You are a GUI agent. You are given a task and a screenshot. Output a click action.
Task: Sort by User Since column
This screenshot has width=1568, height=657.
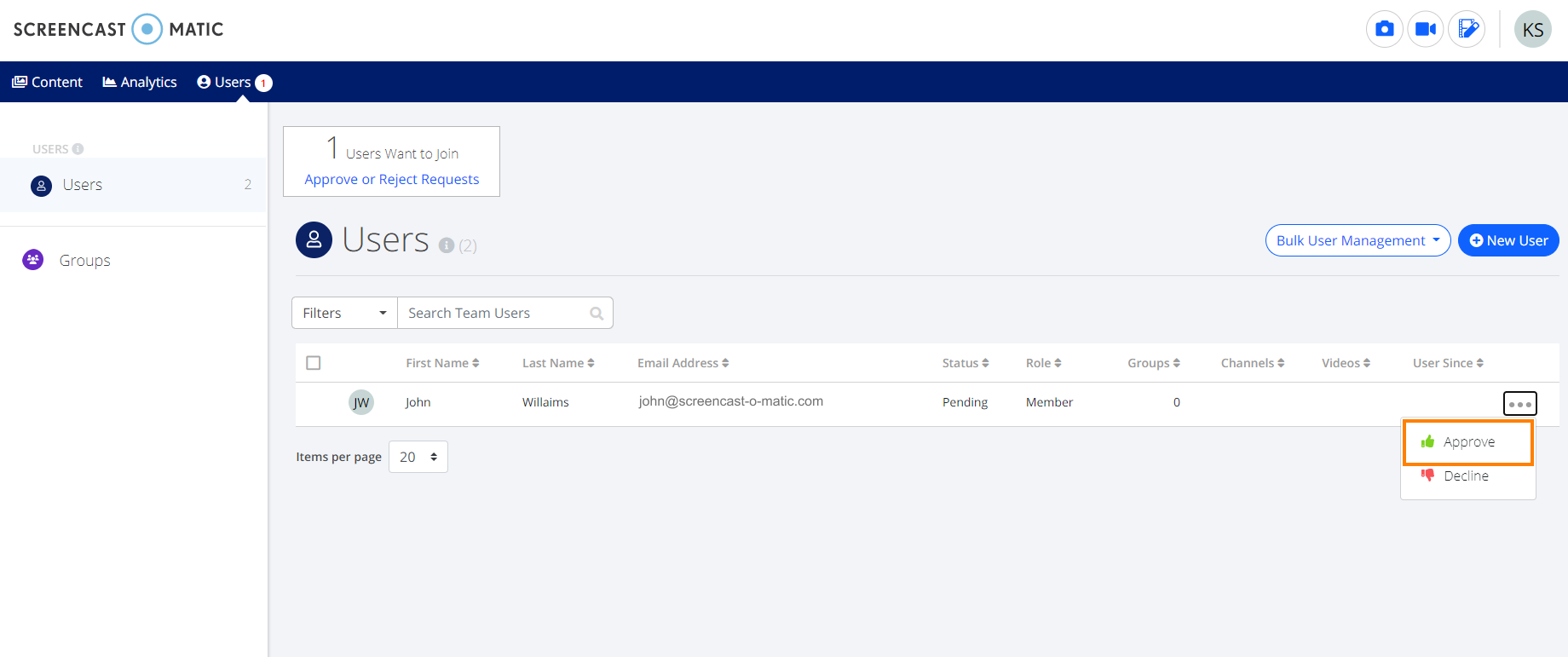(1448, 363)
